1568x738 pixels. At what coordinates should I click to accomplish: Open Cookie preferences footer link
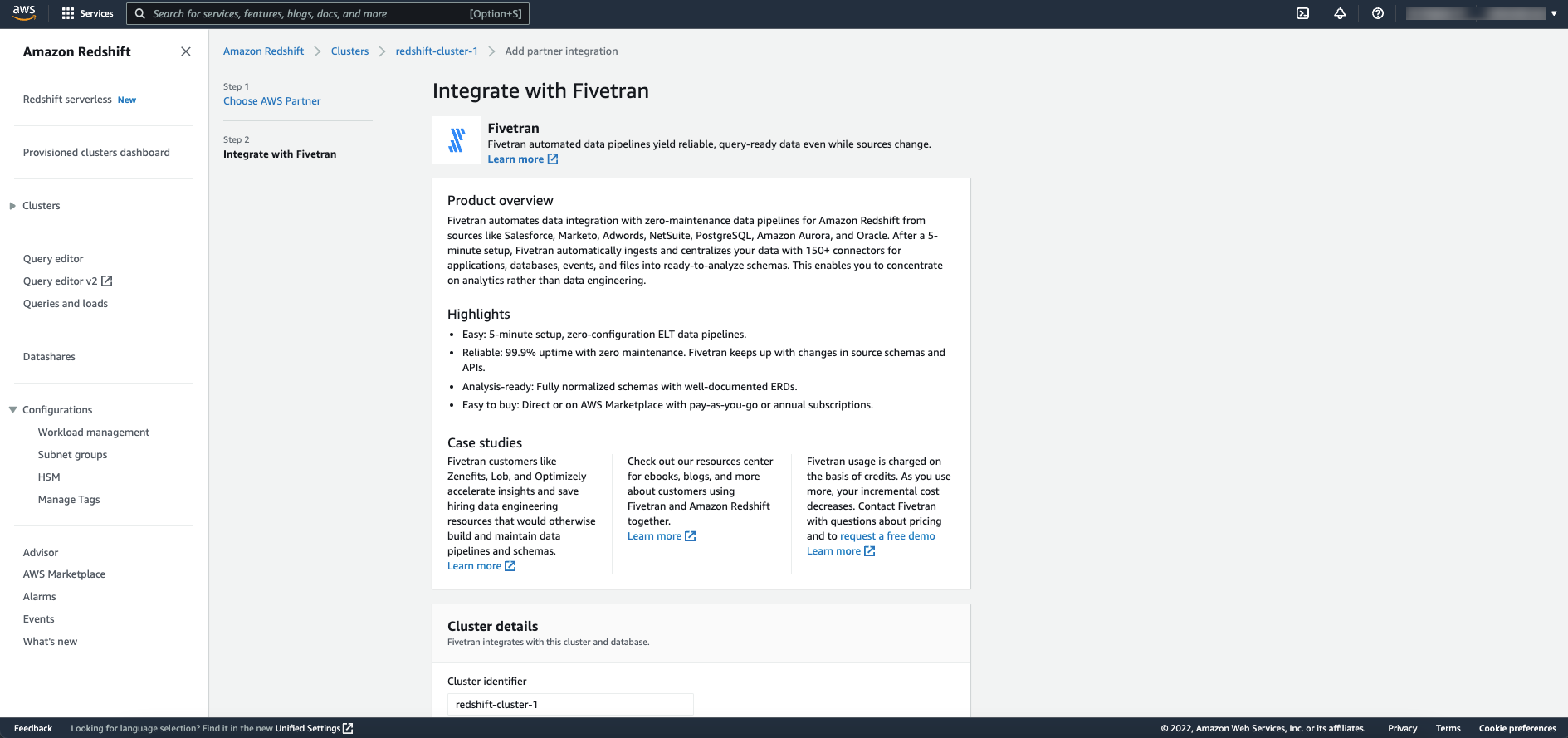click(x=1517, y=728)
